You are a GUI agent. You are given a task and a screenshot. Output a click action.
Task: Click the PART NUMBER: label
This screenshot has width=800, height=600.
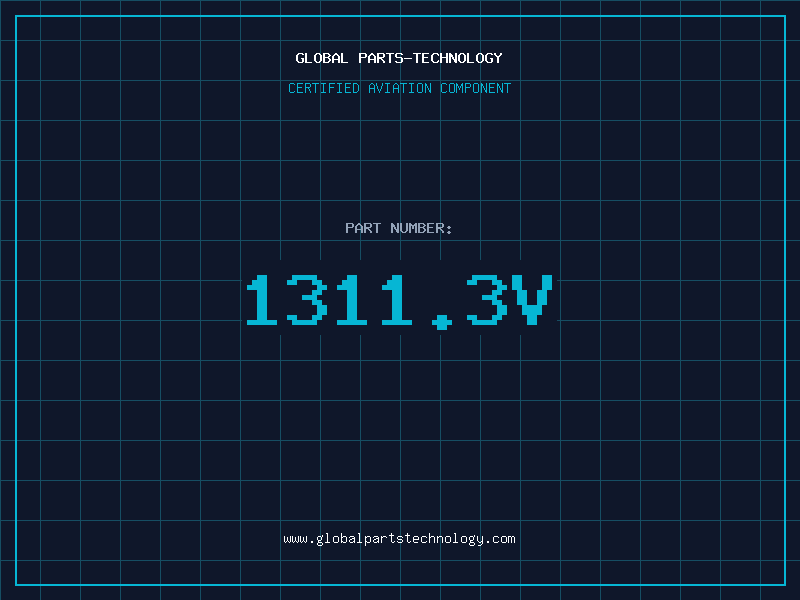click(399, 228)
